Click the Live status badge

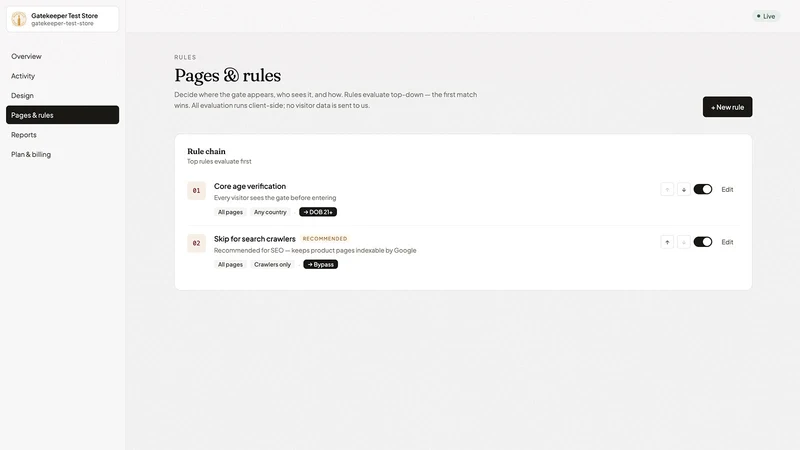coord(766,16)
